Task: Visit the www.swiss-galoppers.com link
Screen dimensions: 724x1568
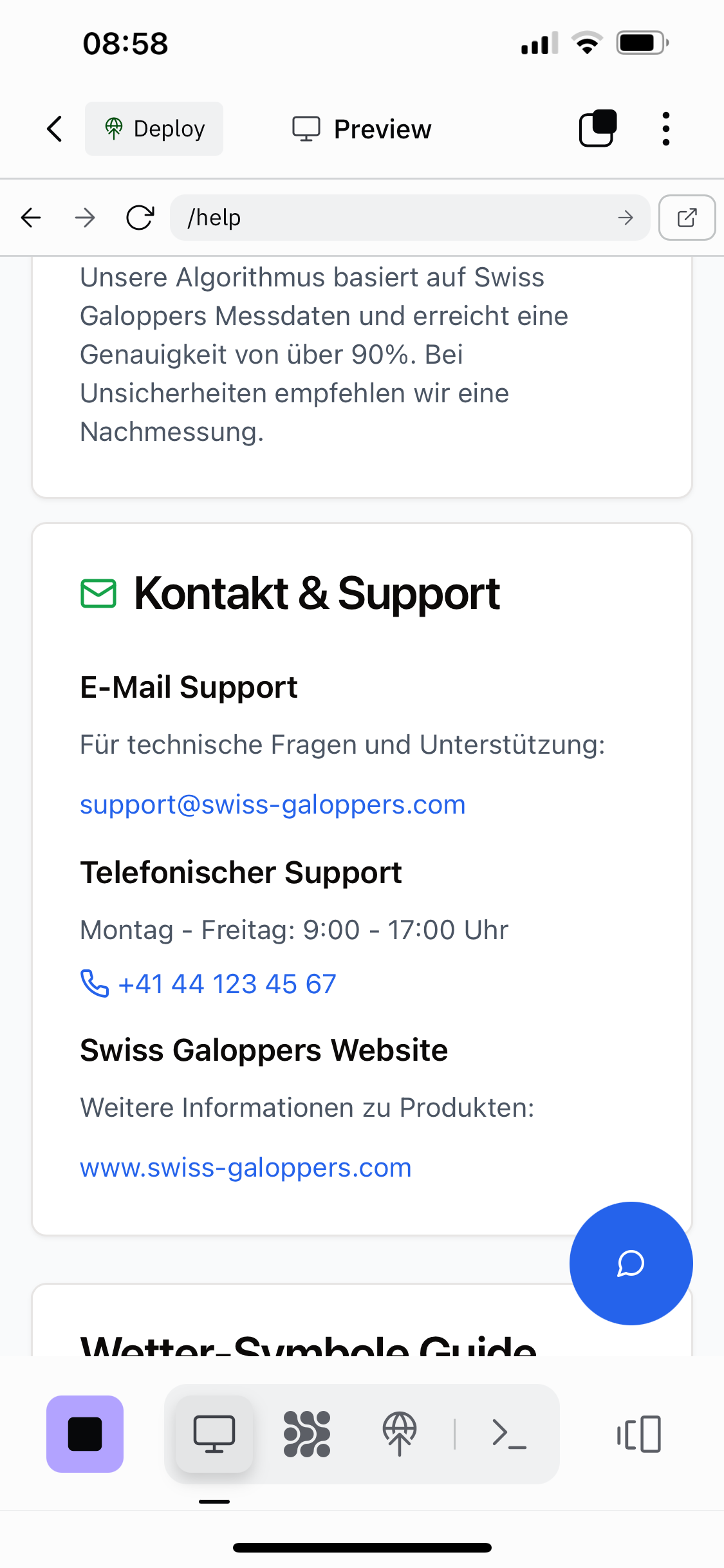Action: pos(245,1168)
